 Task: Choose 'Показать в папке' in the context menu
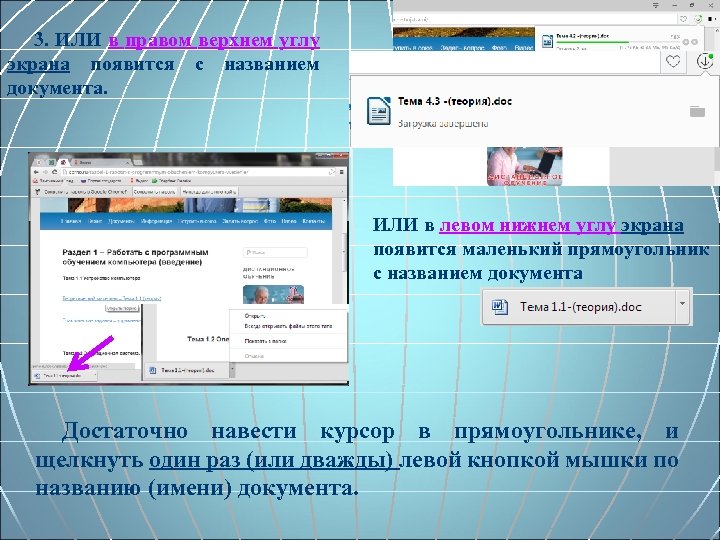265,341
